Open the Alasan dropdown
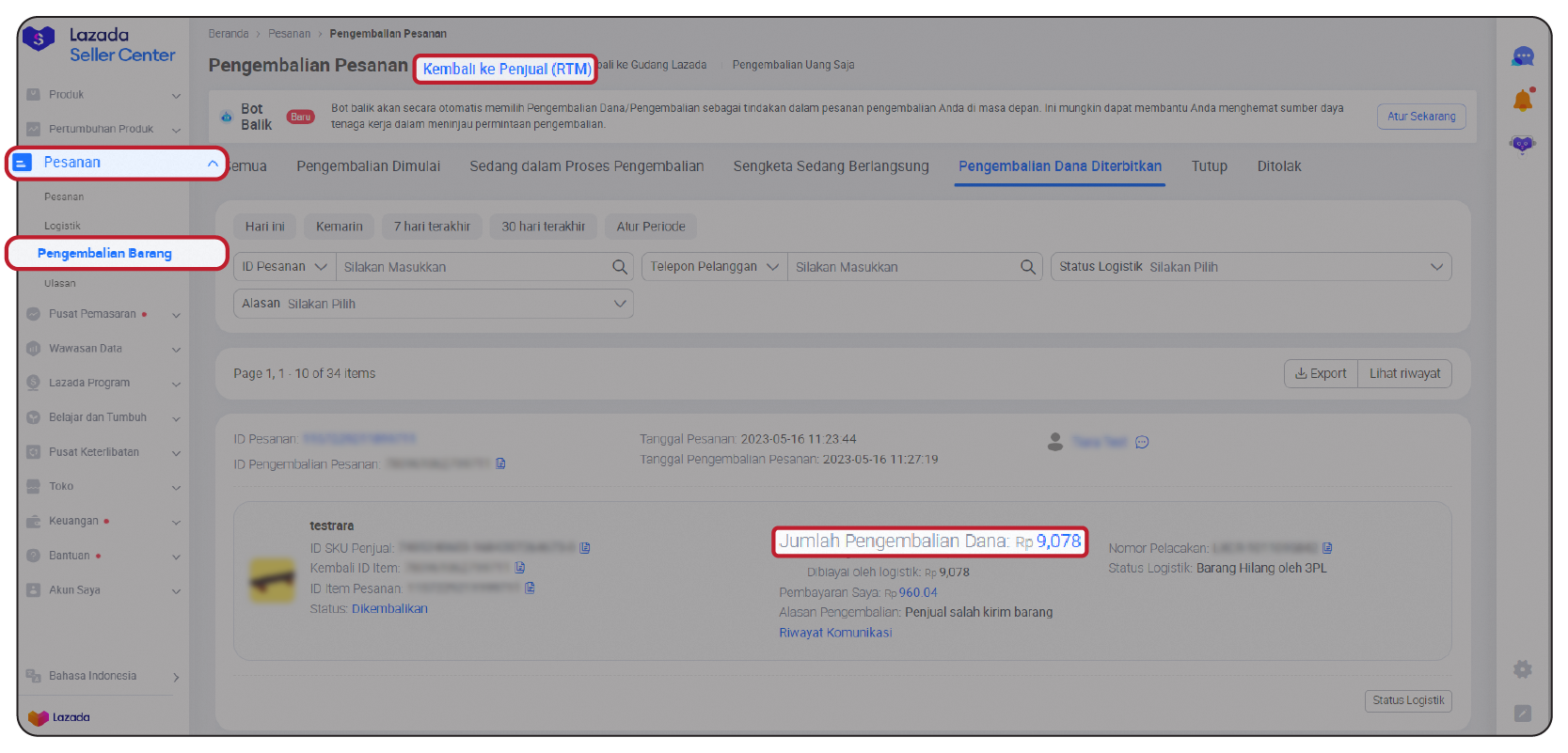 point(433,304)
